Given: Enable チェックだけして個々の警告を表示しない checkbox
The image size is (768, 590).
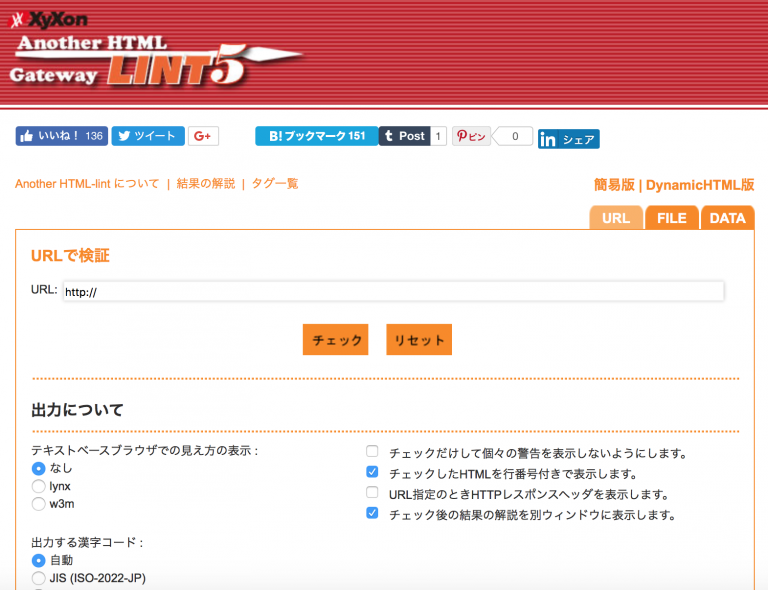Looking at the screenshot, I should 372,451.
